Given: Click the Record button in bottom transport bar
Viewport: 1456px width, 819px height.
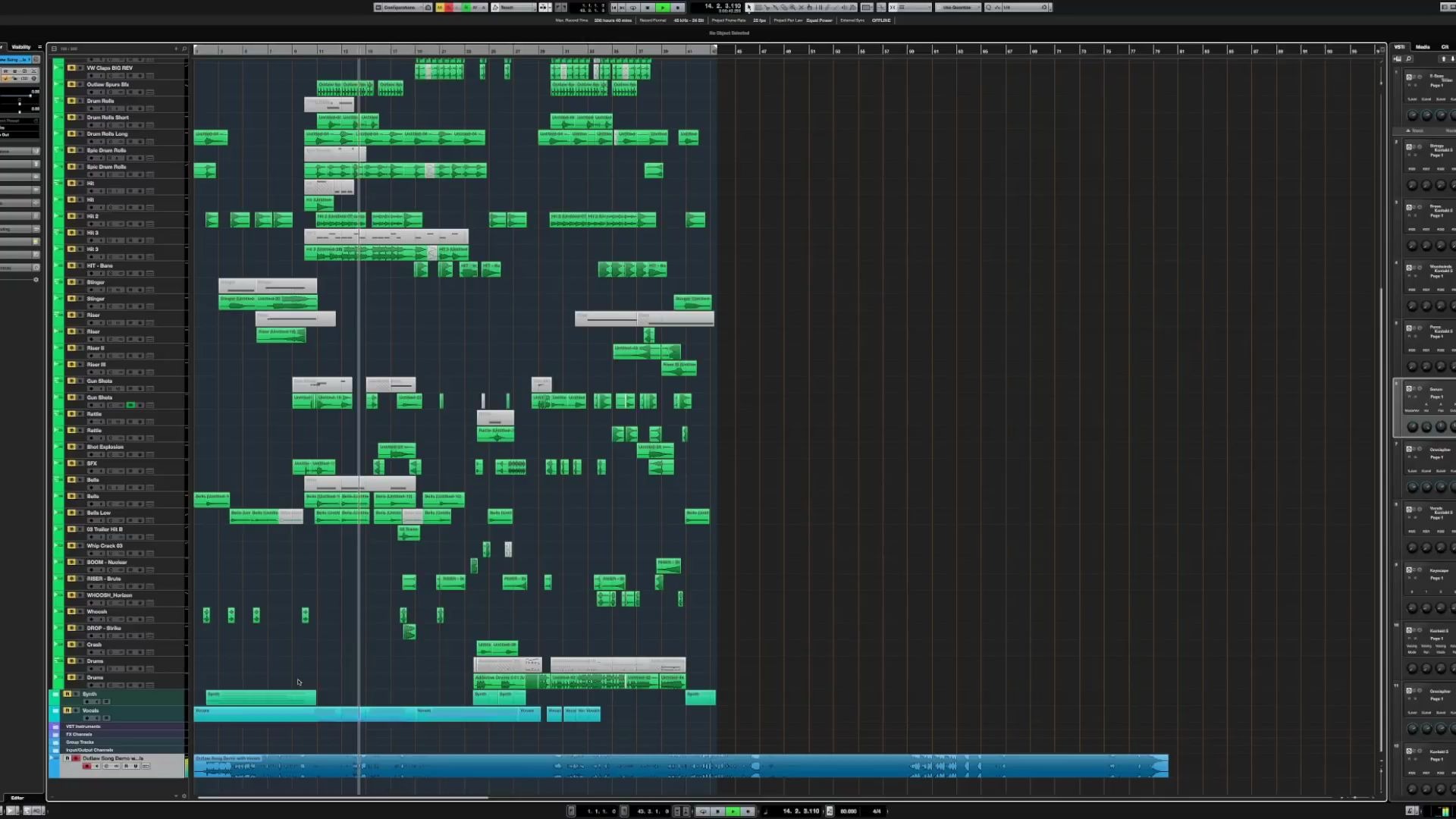Looking at the screenshot, I should coord(748,811).
